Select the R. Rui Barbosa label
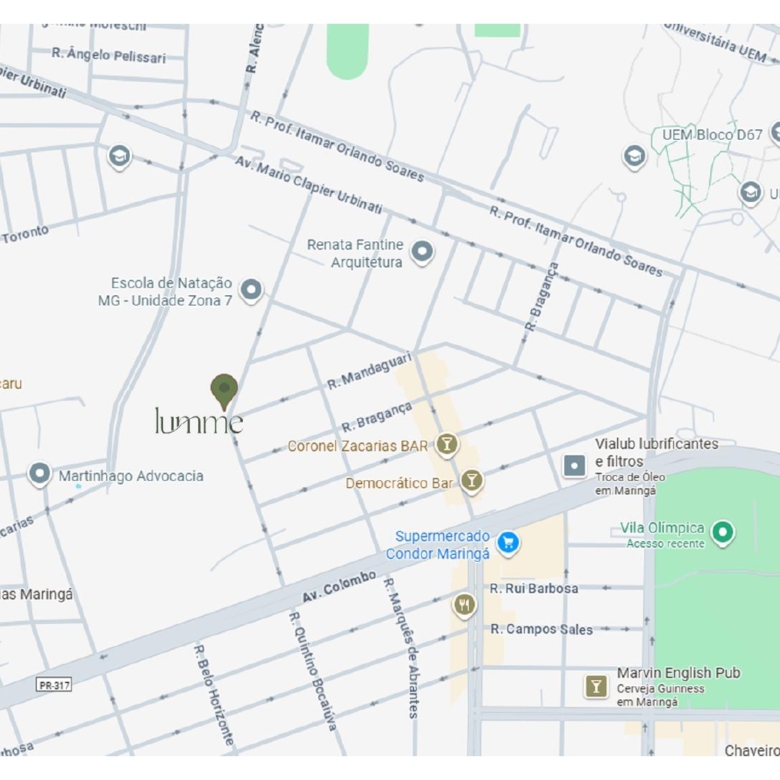 coord(534,588)
